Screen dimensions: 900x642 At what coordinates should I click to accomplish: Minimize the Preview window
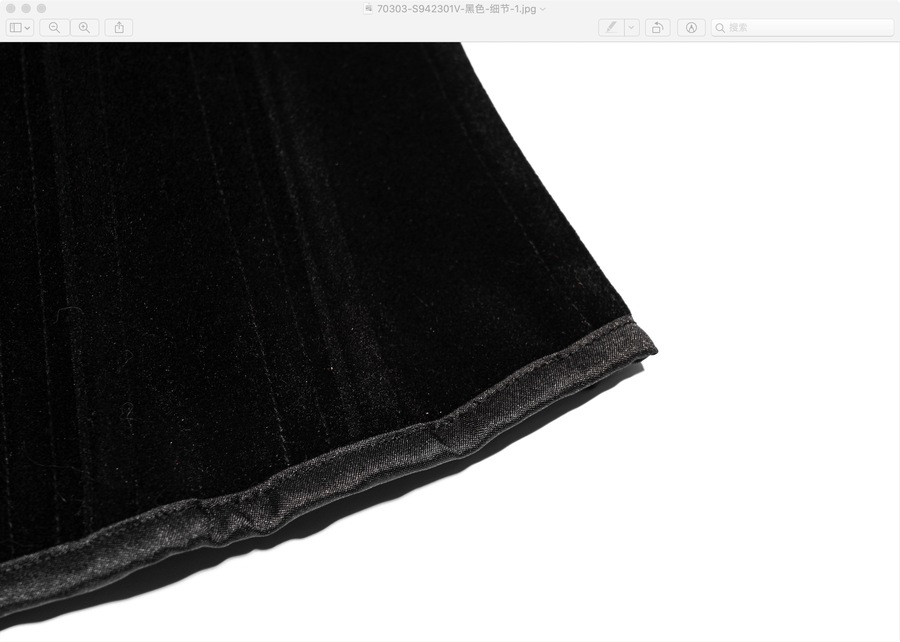26,8
